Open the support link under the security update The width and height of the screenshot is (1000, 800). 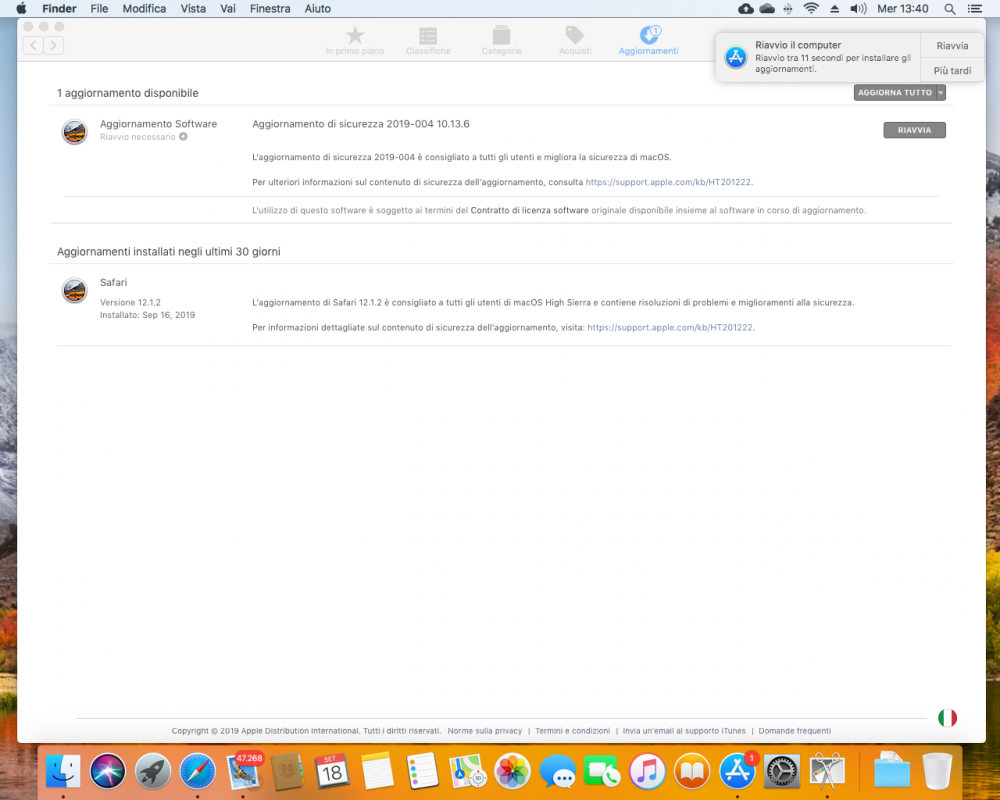pos(668,182)
